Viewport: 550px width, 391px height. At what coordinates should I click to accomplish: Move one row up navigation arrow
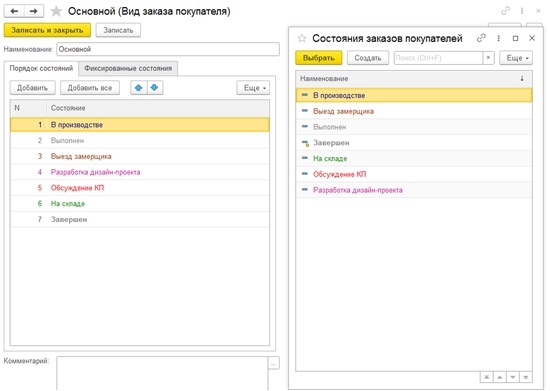click(x=499, y=377)
